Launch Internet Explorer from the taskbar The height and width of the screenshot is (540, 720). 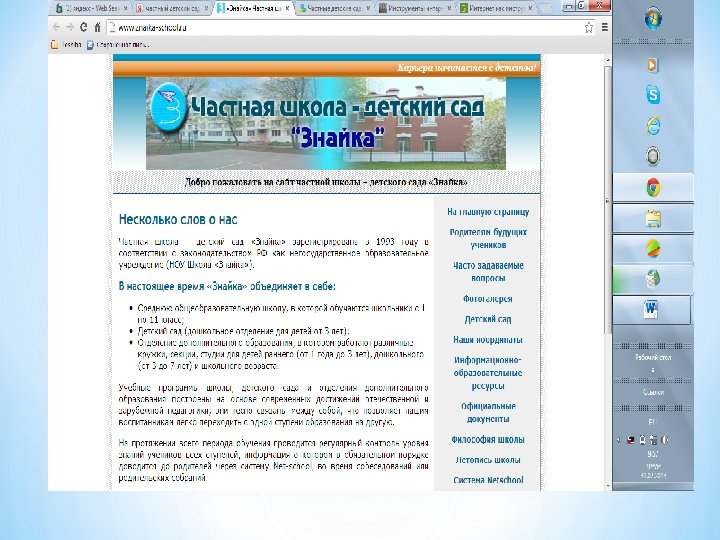point(653,125)
